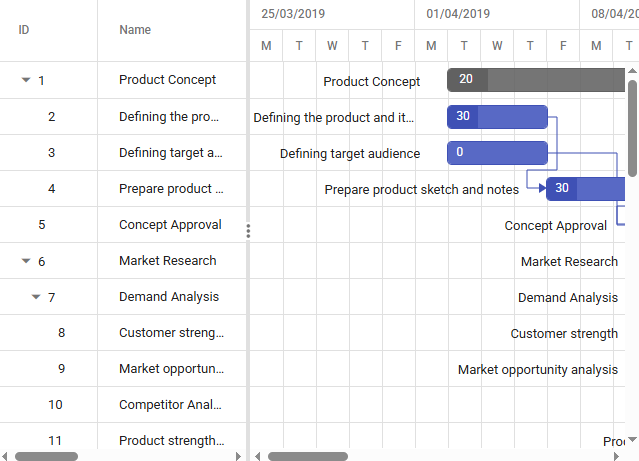Click the vertical scrollbar up arrow
This screenshot has width=639, height=461.
632,71
